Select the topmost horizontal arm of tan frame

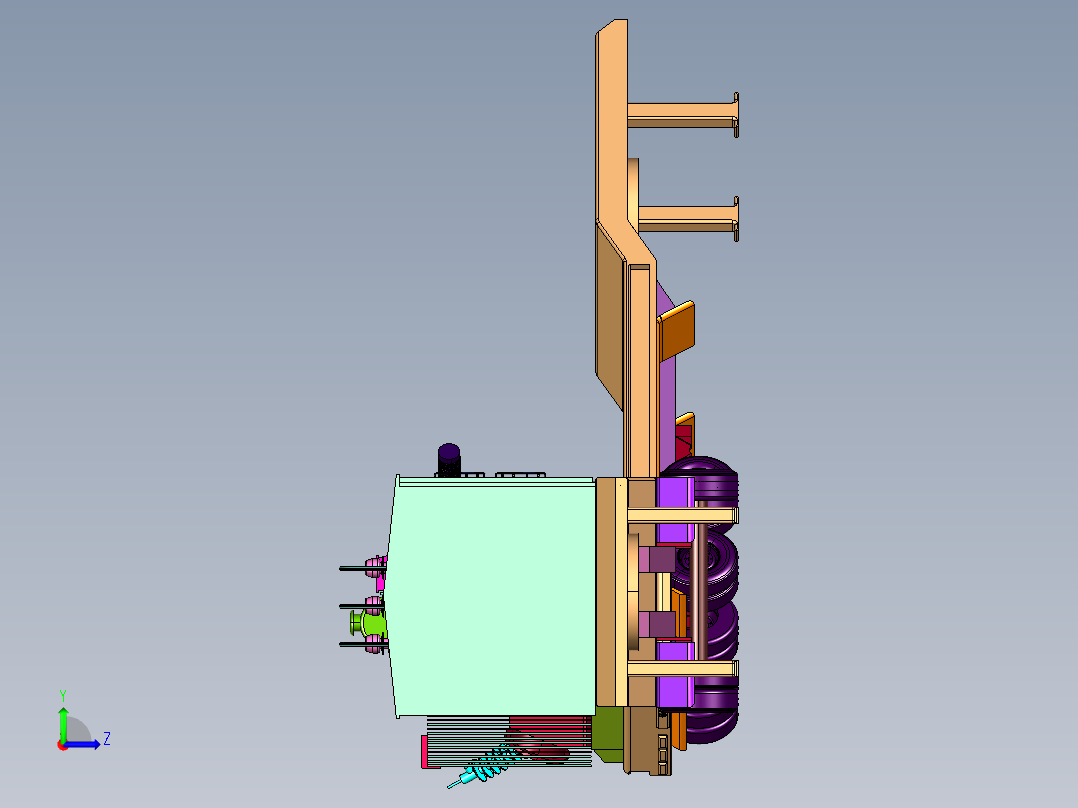683,115
